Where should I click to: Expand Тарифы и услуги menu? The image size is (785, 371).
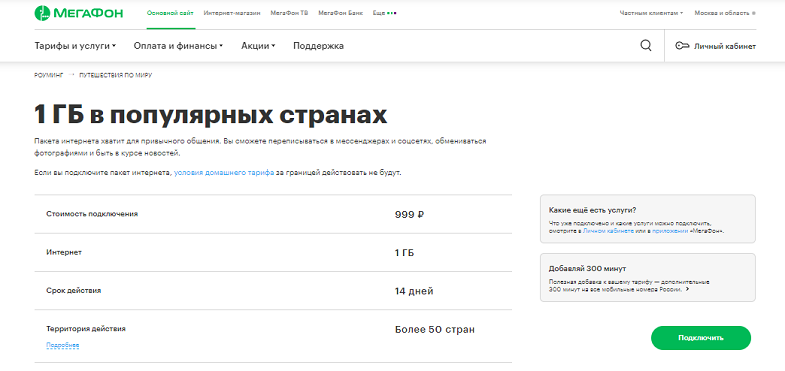click(75, 46)
